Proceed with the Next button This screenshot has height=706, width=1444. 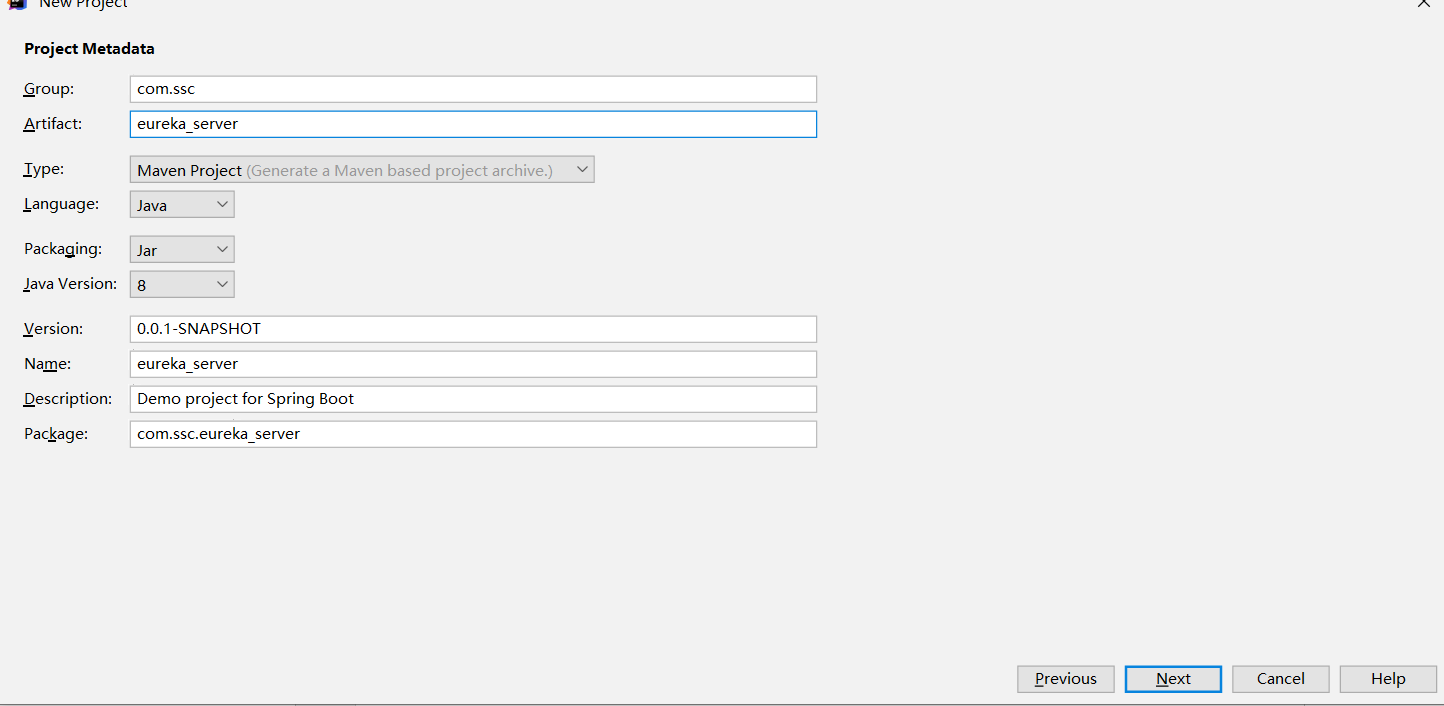tap(1173, 679)
